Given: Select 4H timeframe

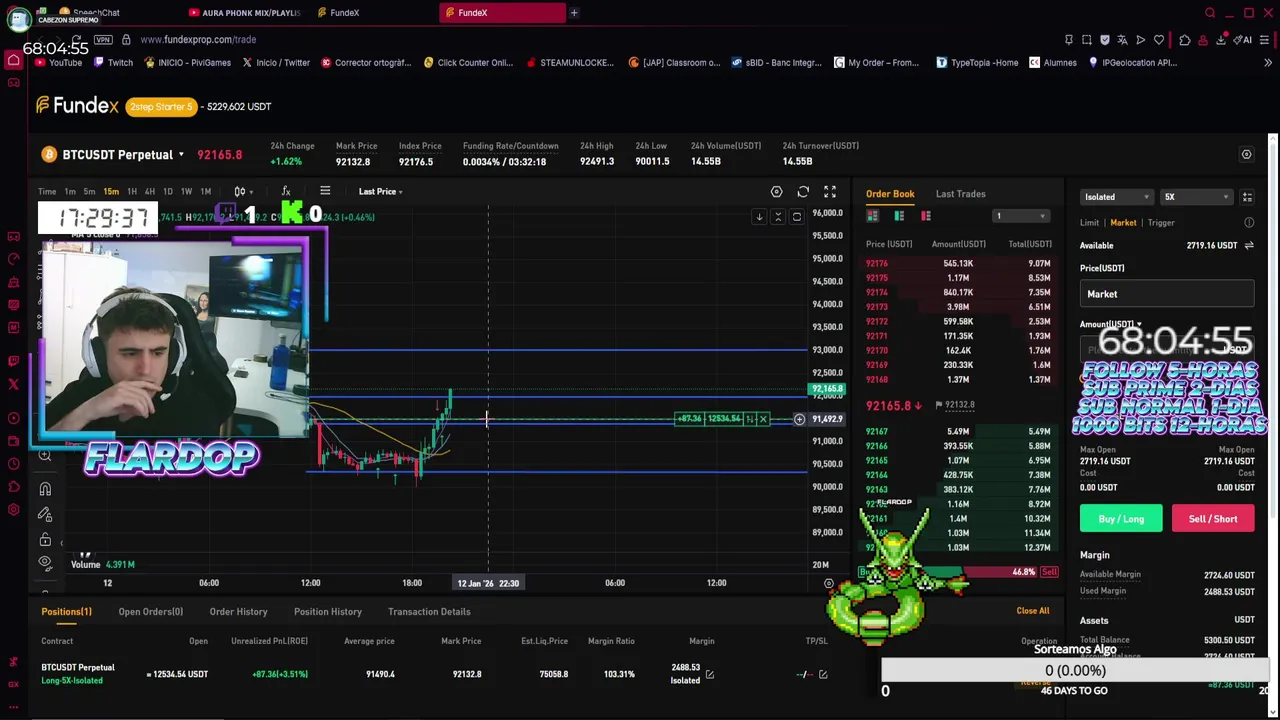Looking at the screenshot, I should (149, 192).
